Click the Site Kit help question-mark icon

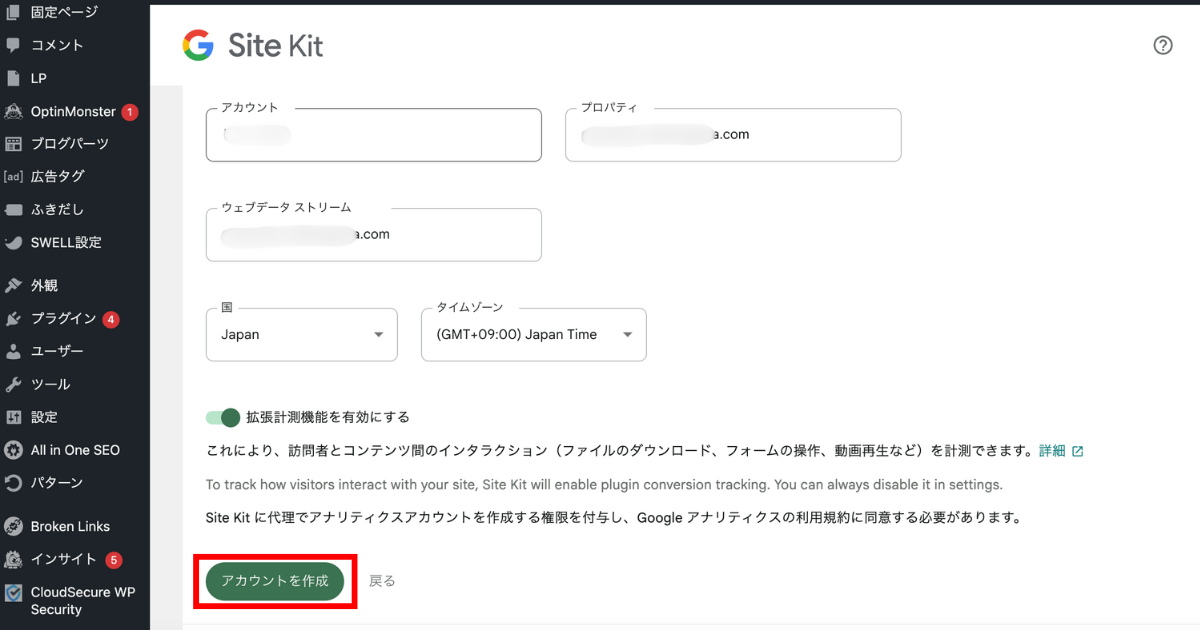tap(1163, 45)
